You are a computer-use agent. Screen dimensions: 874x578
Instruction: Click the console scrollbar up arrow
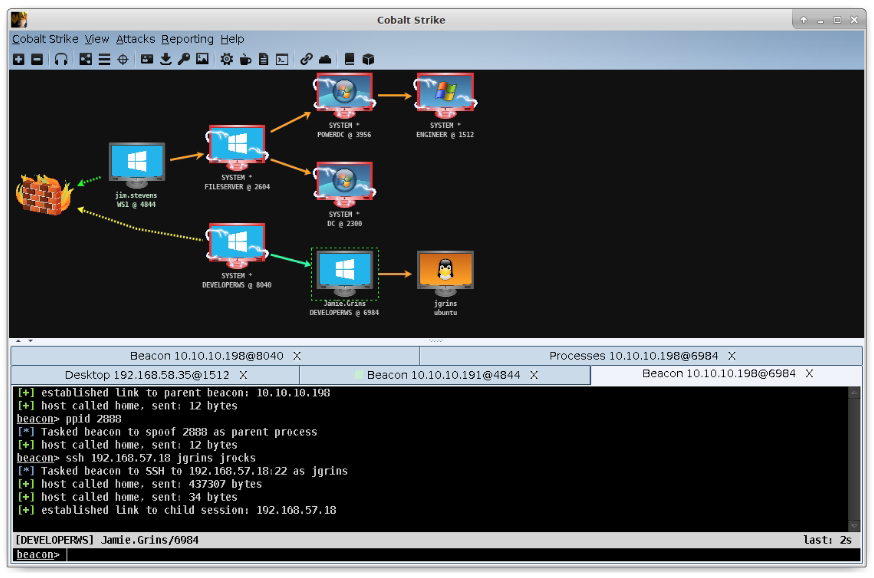(854, 393)
